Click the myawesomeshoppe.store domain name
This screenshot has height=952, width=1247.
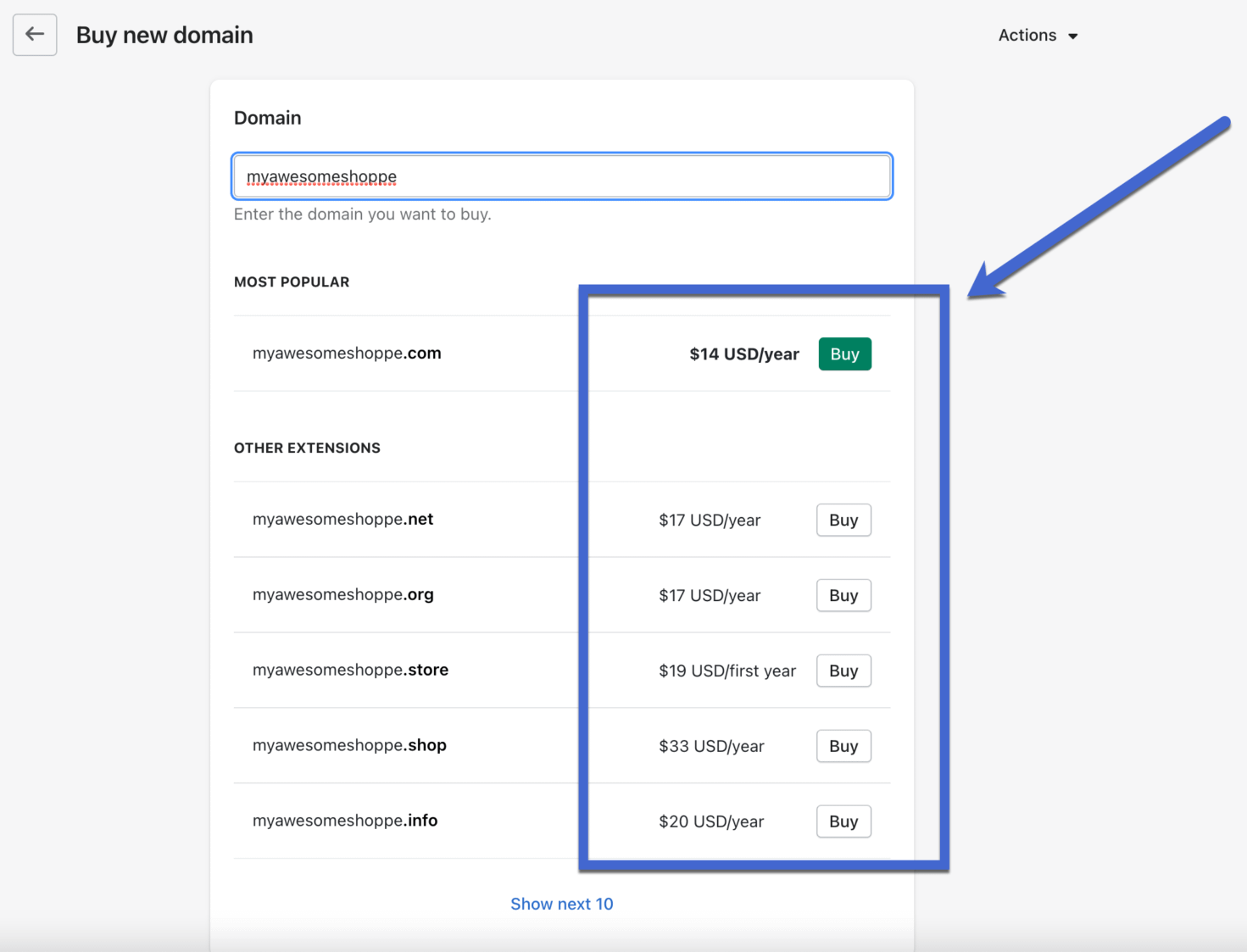(350, 670)
